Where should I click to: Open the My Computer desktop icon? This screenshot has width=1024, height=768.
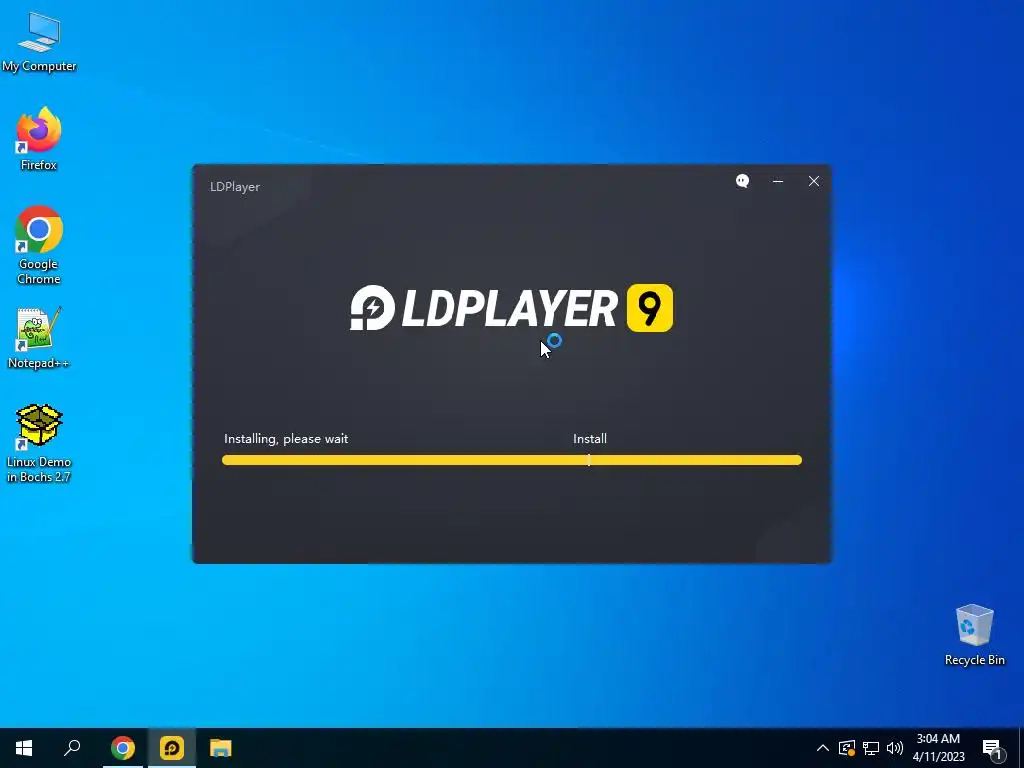[x=39, y=41]
